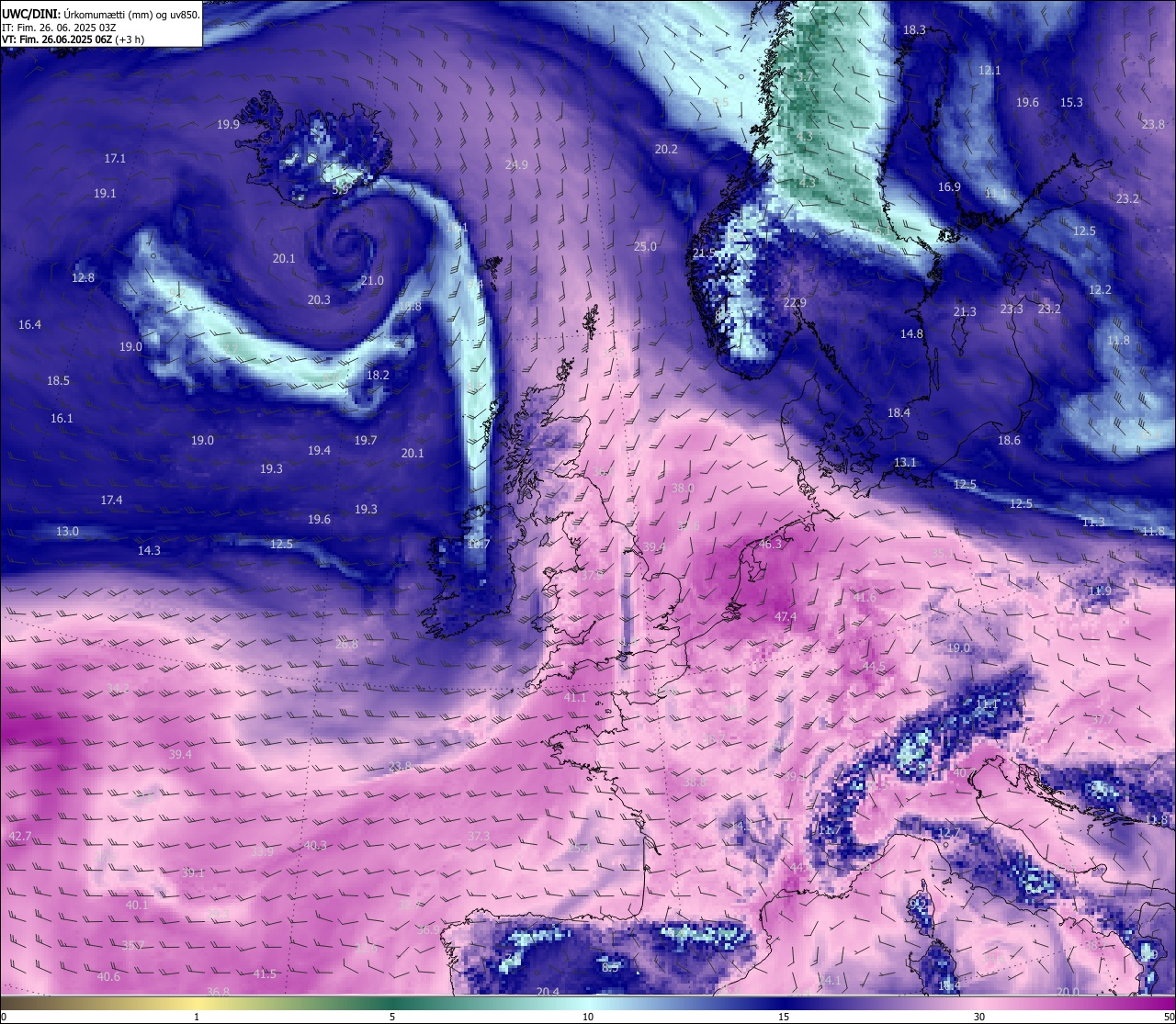The height and width of the screenshot is (1024, 1176).
Task: Click the legend tick label 10
Action: [x=588, y=1017]
